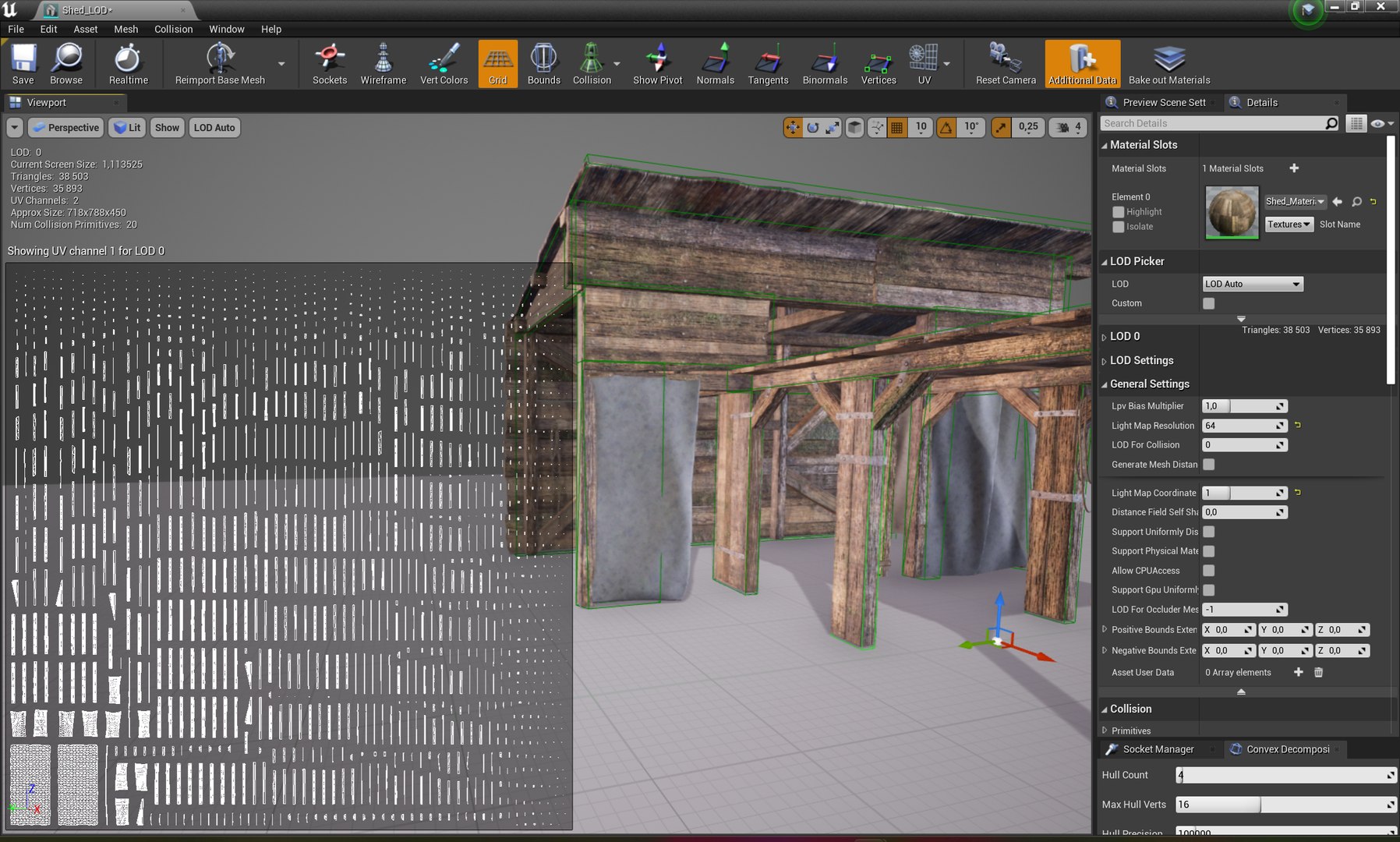
Task: Enable Allow CPUAccess checkbox
Action: point(1208,571)
